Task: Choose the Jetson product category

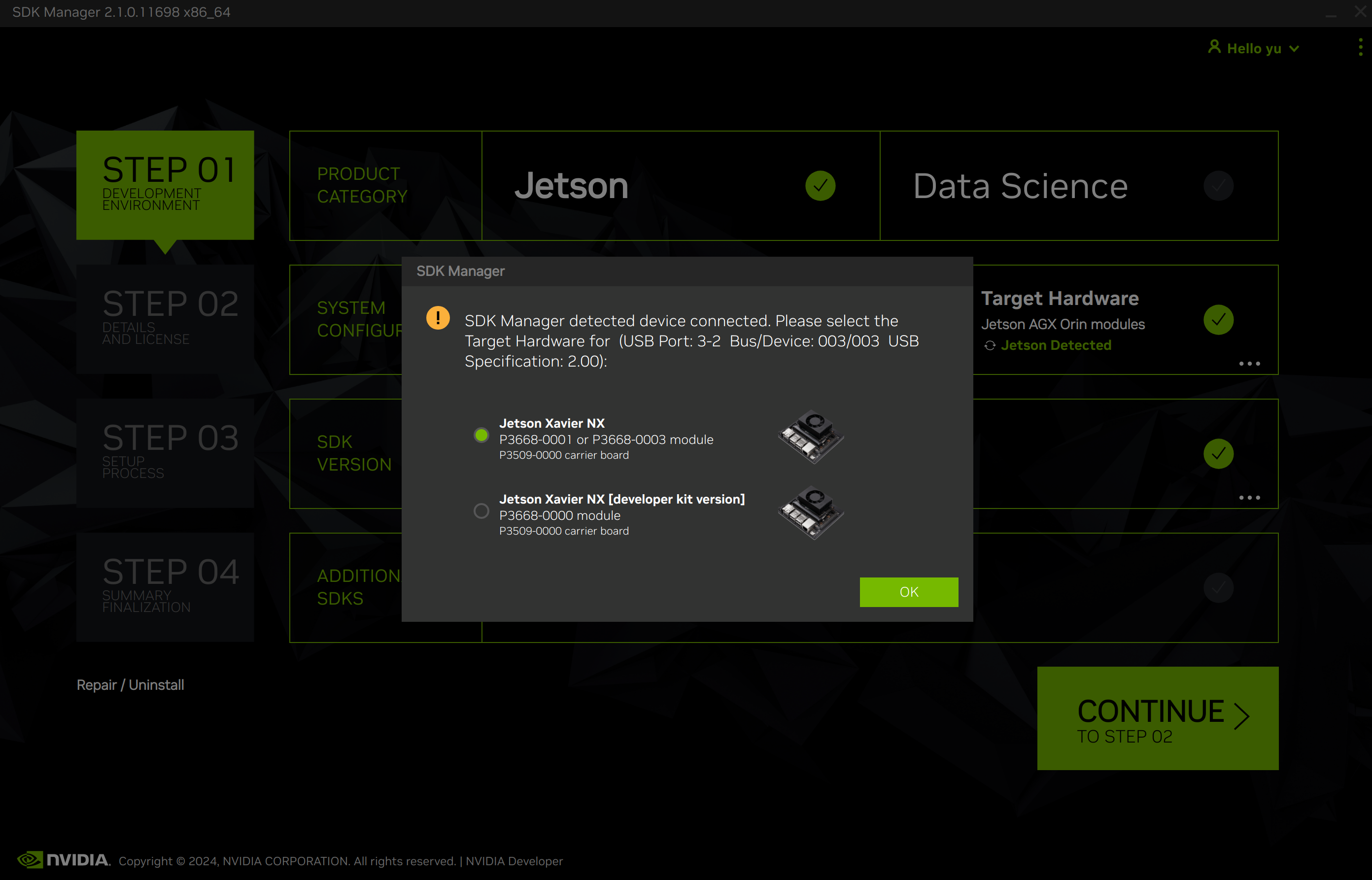Action: click(x=681, y=186)
